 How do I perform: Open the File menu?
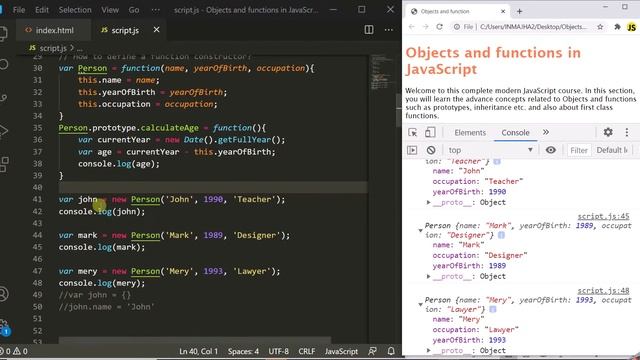19,10
